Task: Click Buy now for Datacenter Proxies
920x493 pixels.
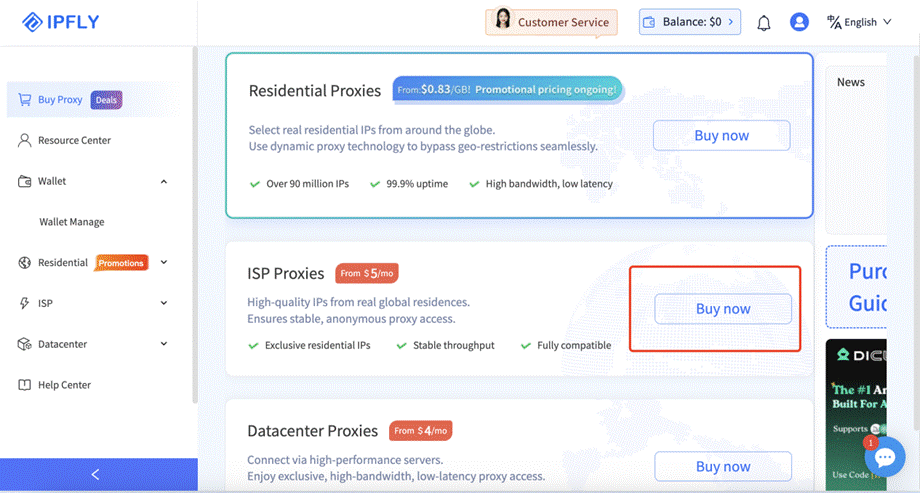Action: pyautogui.click(x=722, y=466)
